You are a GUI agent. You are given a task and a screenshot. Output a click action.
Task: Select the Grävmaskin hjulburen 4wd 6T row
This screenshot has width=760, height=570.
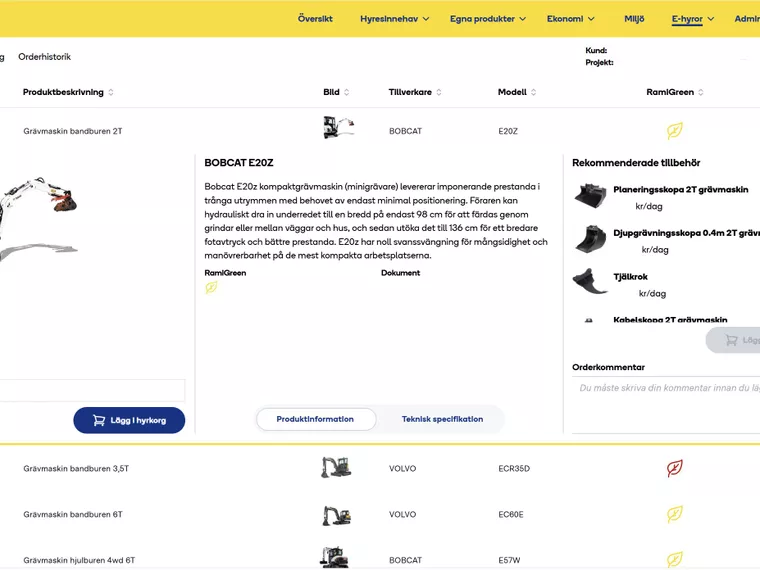380,556
